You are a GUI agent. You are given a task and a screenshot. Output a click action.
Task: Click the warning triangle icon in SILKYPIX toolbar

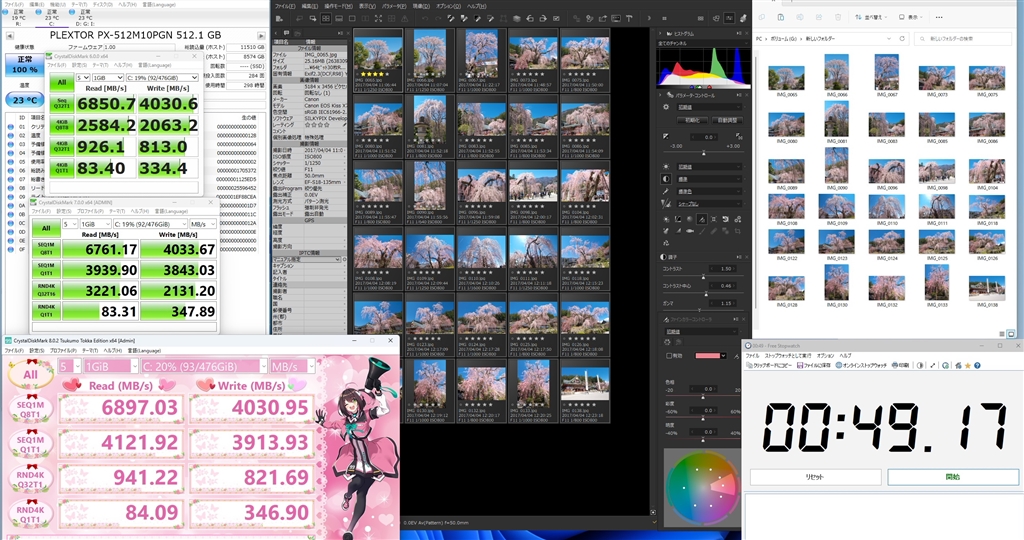pos(404,18)
